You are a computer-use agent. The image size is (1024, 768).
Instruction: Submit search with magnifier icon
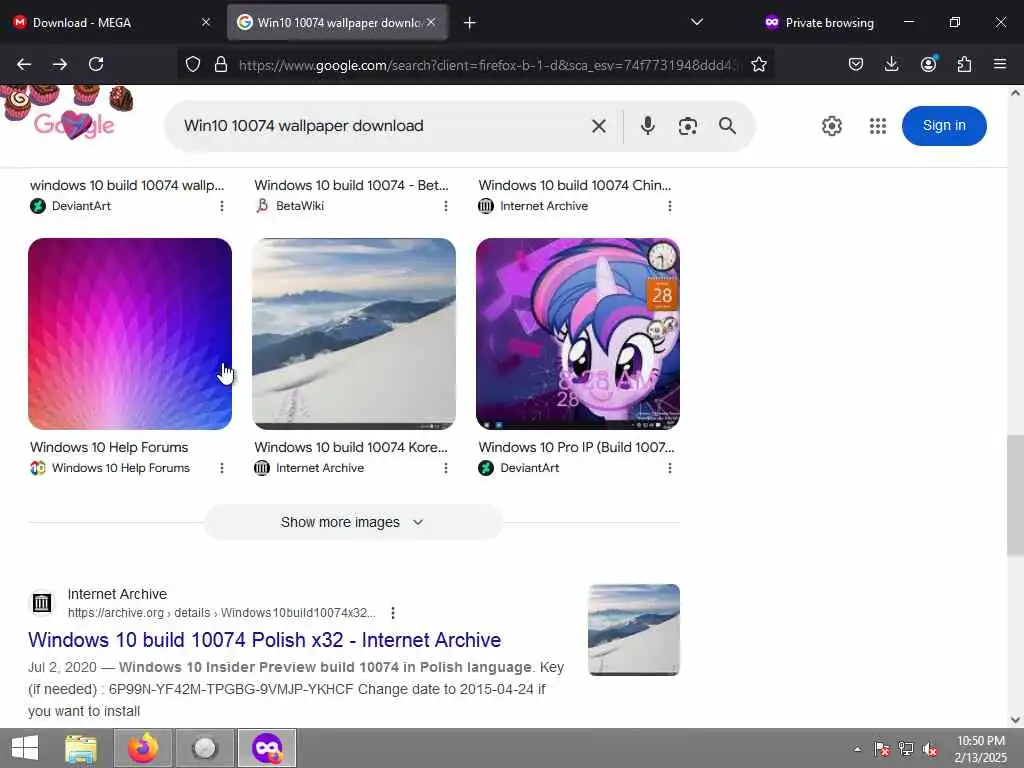tap(728, 125)
